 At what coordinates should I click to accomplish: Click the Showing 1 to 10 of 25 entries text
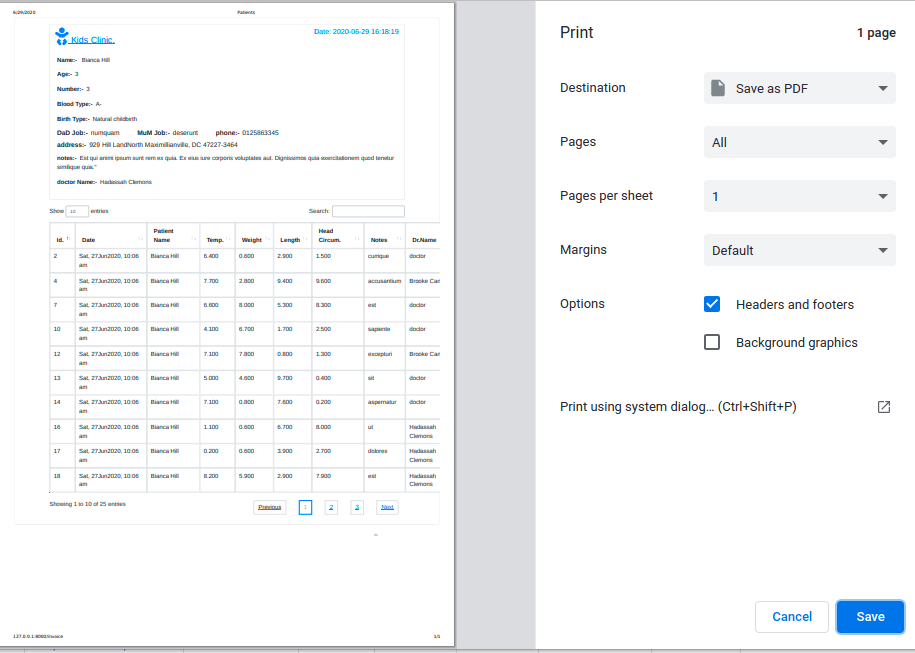coord(88,504)
